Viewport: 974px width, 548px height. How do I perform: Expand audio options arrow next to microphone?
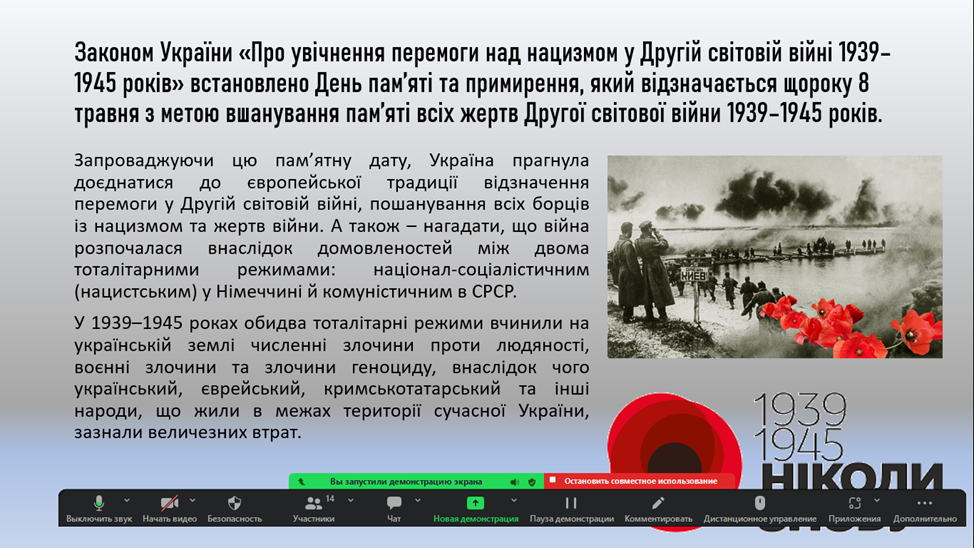(127, 500)
